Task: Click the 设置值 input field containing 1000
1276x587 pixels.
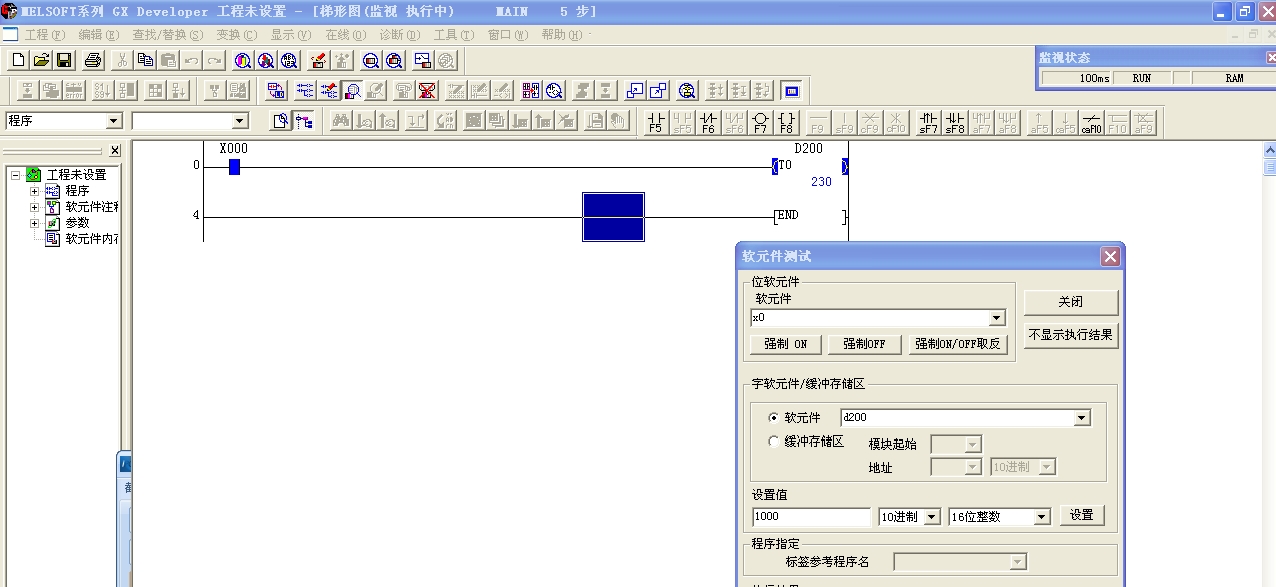Action: tap(811, 517)
